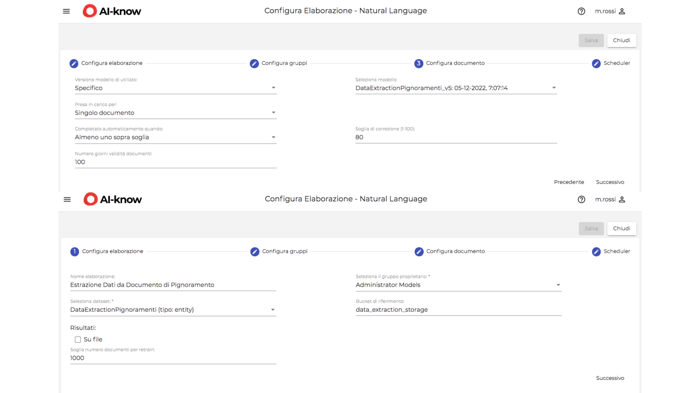Click Nome elaborazione field Estrazione Dati
Viewport: 700px width, 393px height.
(x=173, y=285)
